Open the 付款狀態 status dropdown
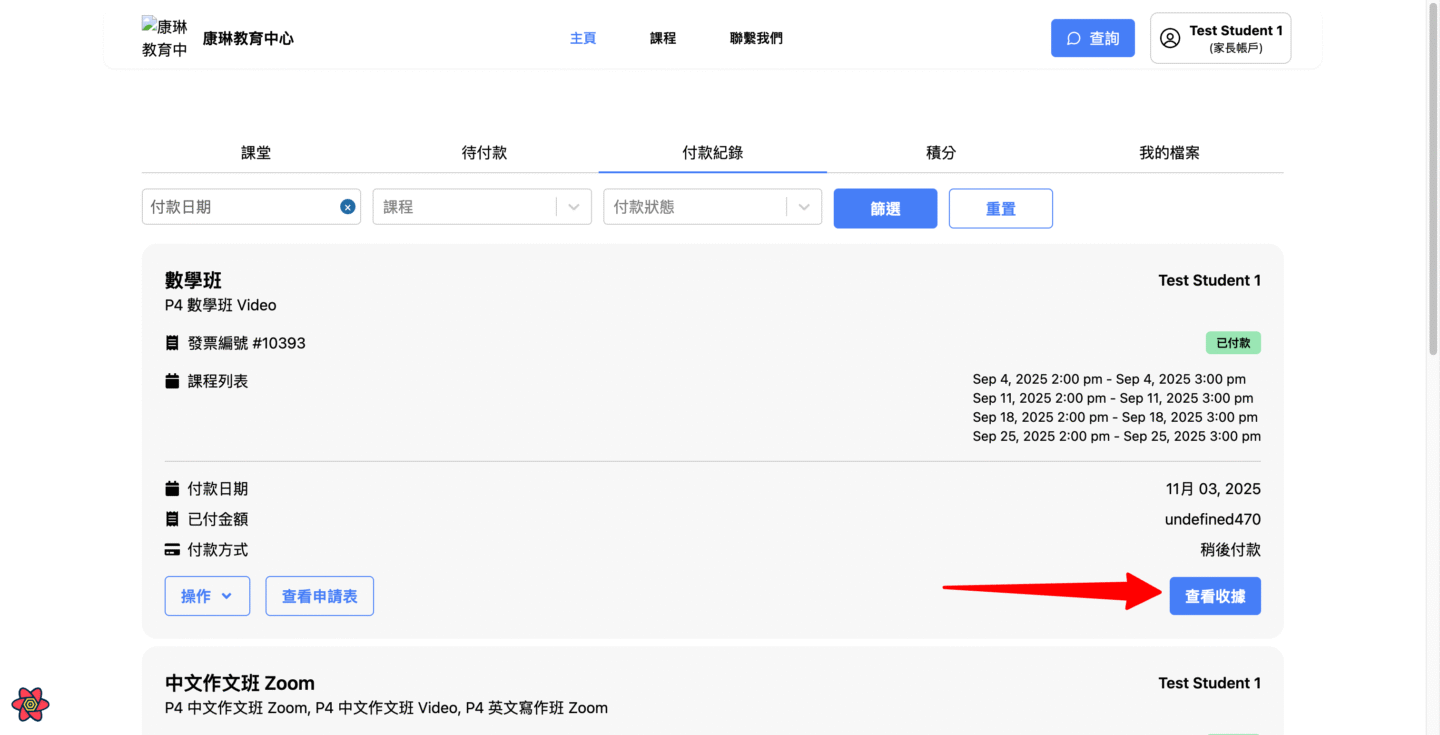 pyautogui.click(x=803, y=207)
